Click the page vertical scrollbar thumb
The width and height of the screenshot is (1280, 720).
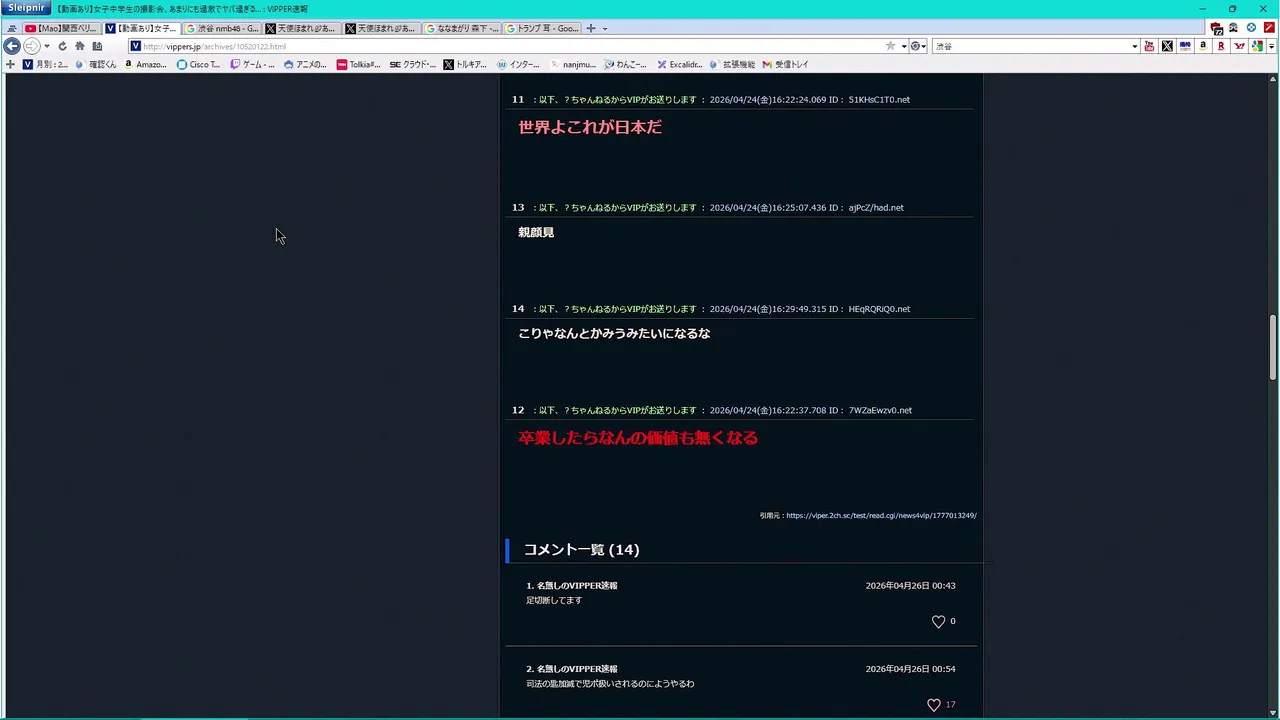pos(1273,346)
